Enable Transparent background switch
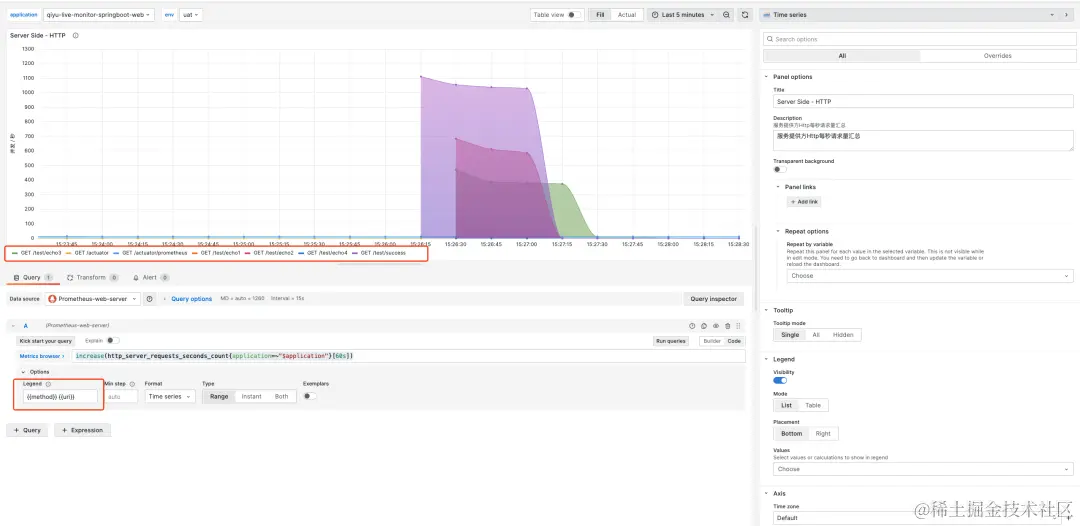 point(780,169)
